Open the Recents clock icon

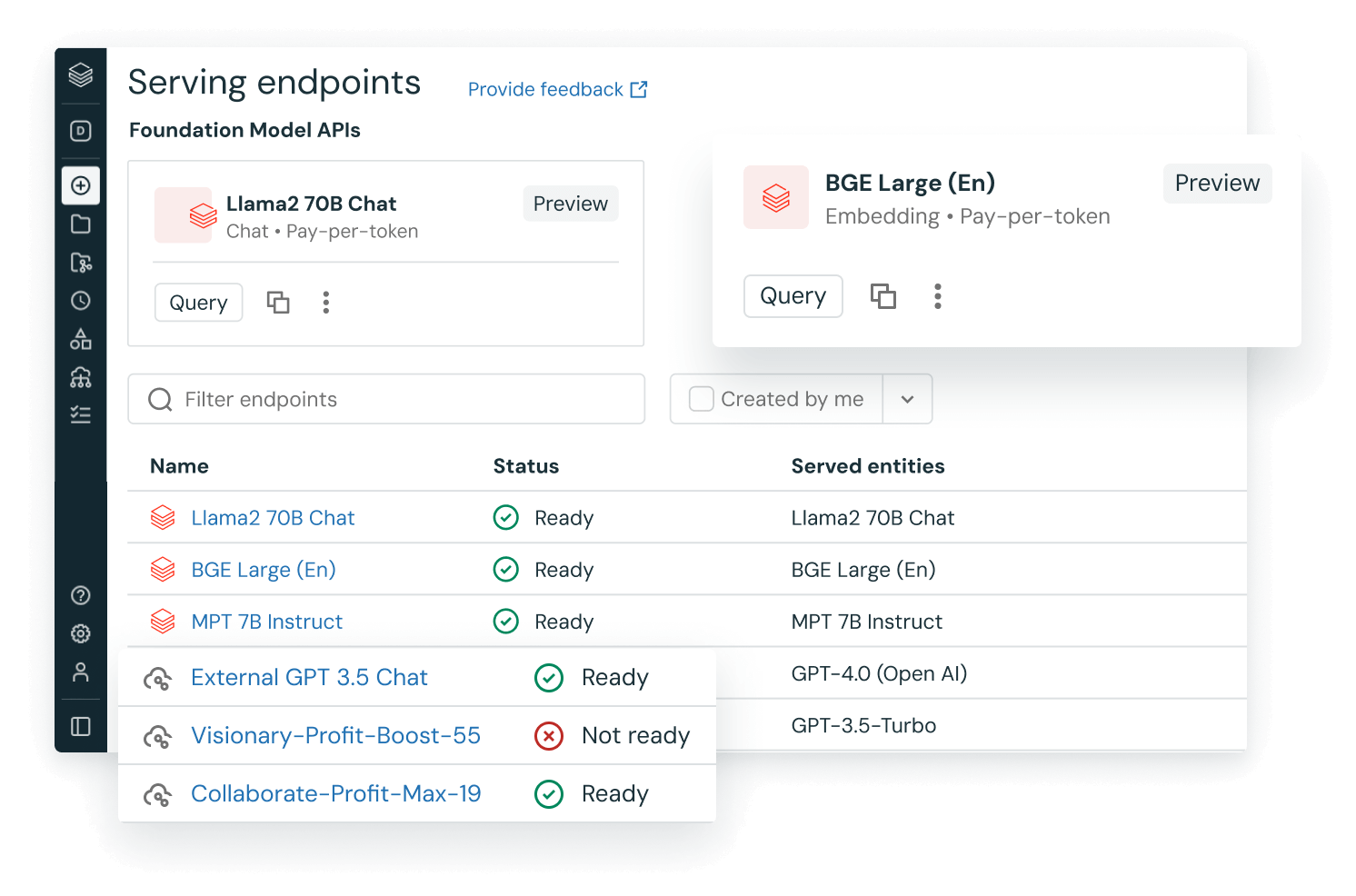coord(81,301)
